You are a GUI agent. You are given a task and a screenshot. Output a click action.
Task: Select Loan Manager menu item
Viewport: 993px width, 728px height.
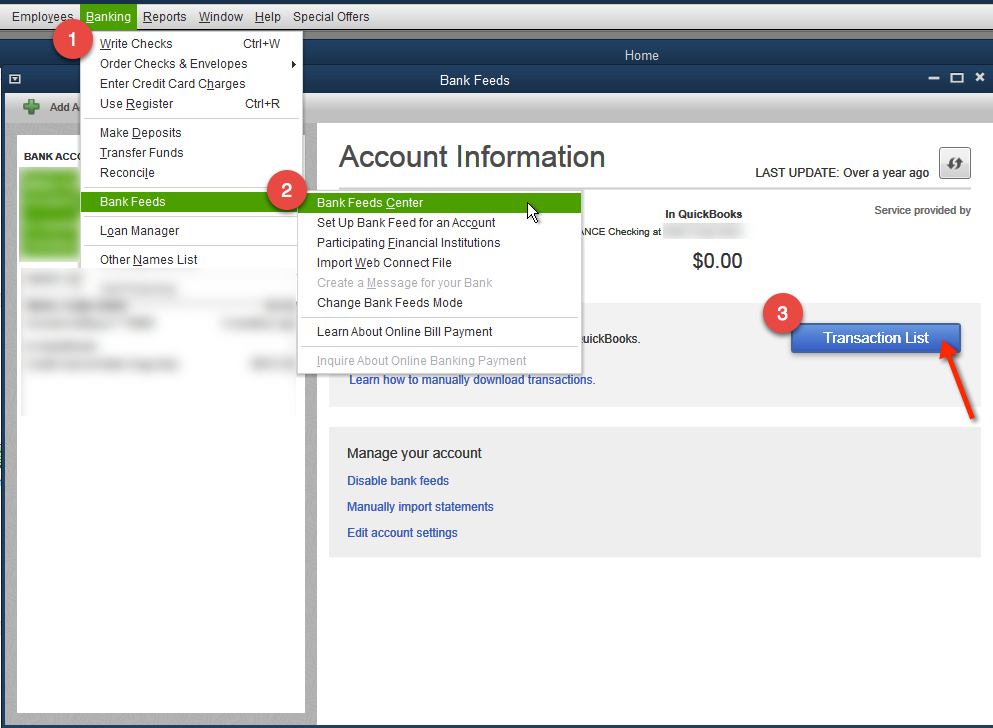(x=190, y=231)
